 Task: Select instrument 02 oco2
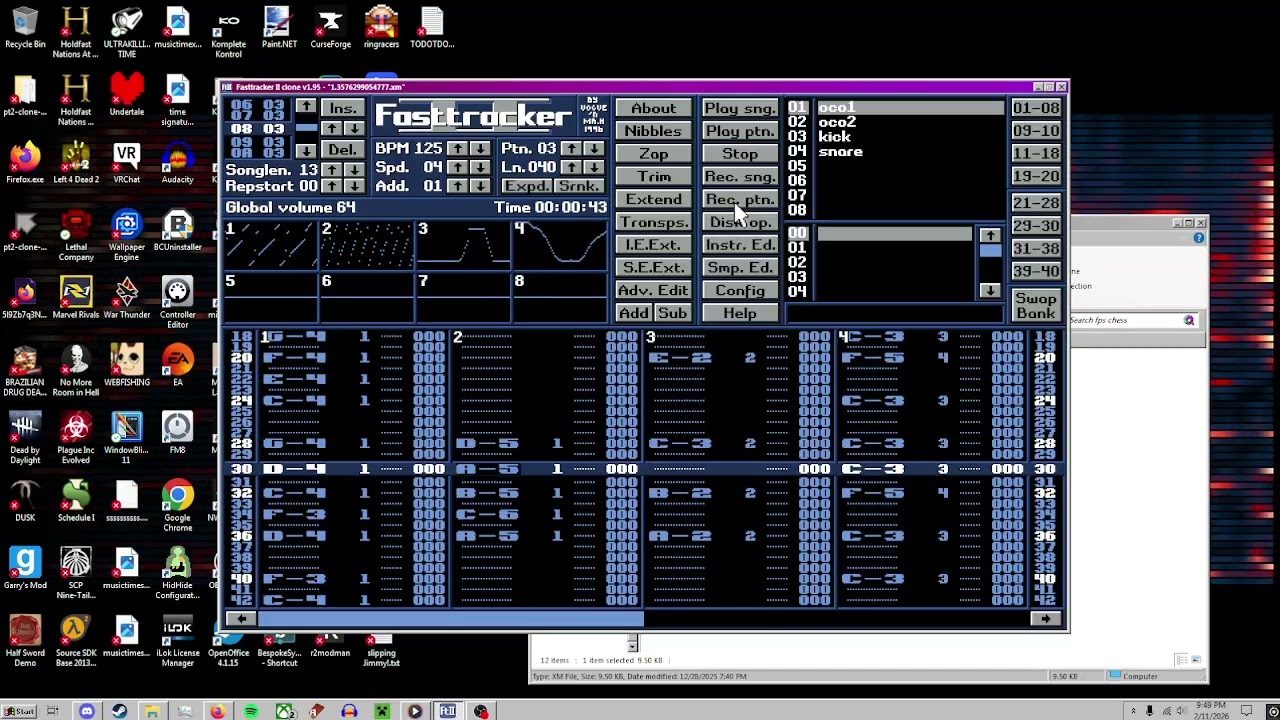(x=910, y=122)
